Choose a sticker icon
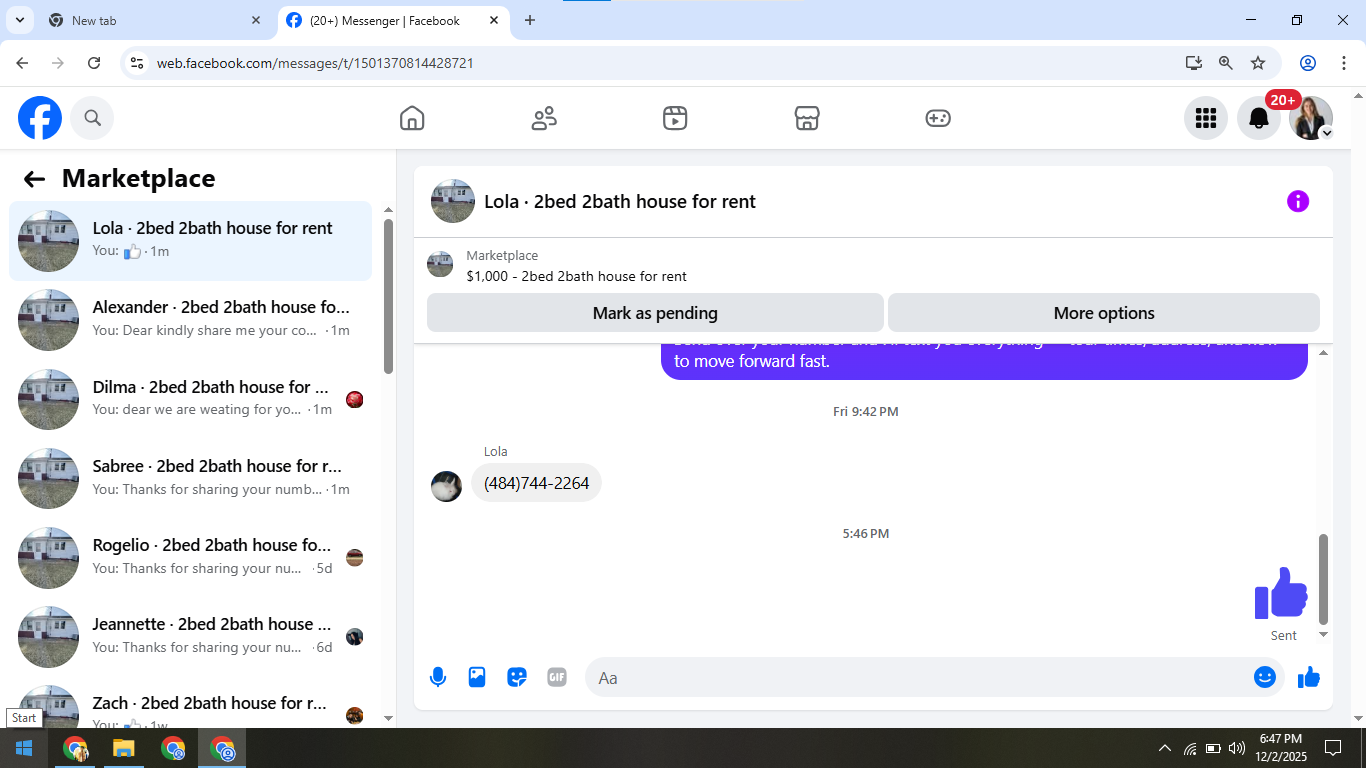 click(517, 677)
